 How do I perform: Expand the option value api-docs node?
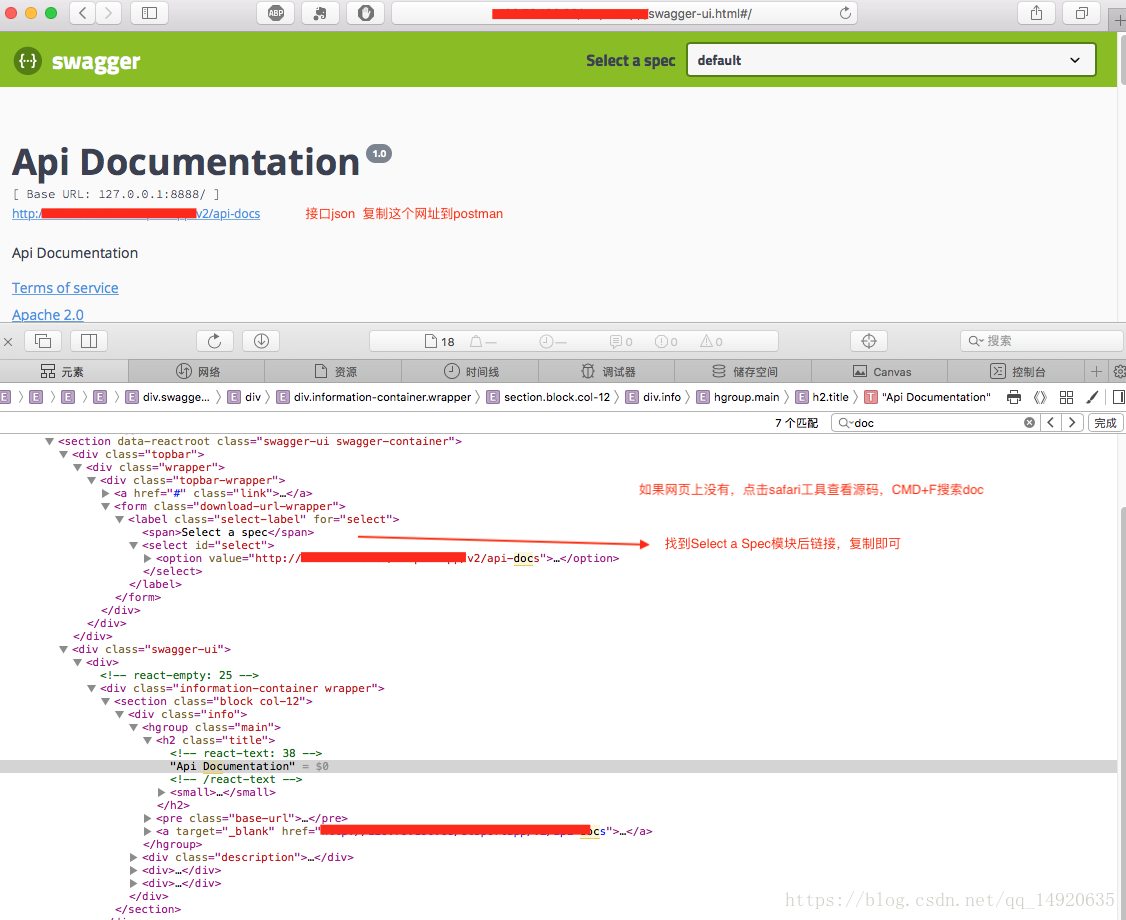click(147, 558)
